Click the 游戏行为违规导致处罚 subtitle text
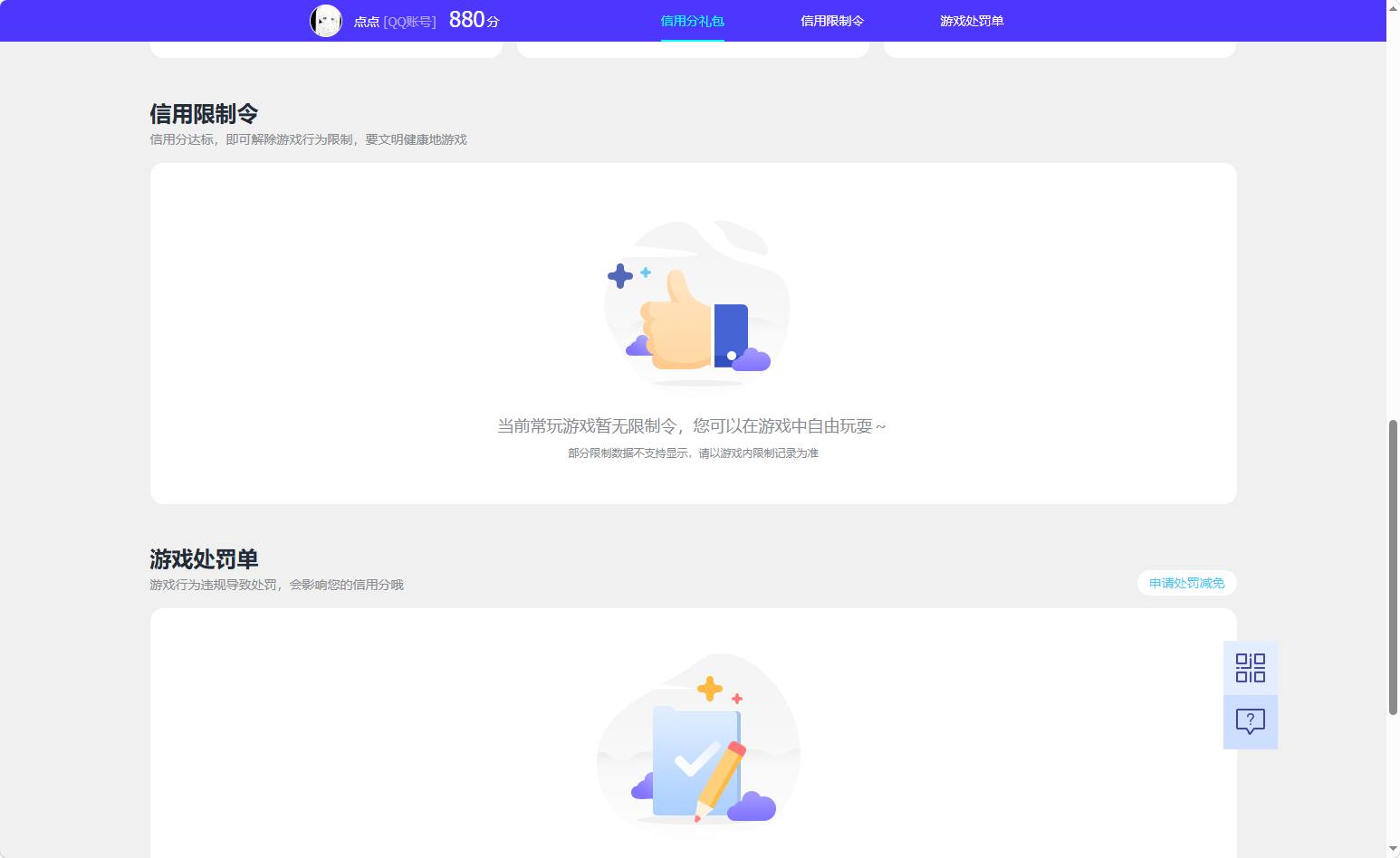The image size is (1400, 858). click(x=276, y=585)
